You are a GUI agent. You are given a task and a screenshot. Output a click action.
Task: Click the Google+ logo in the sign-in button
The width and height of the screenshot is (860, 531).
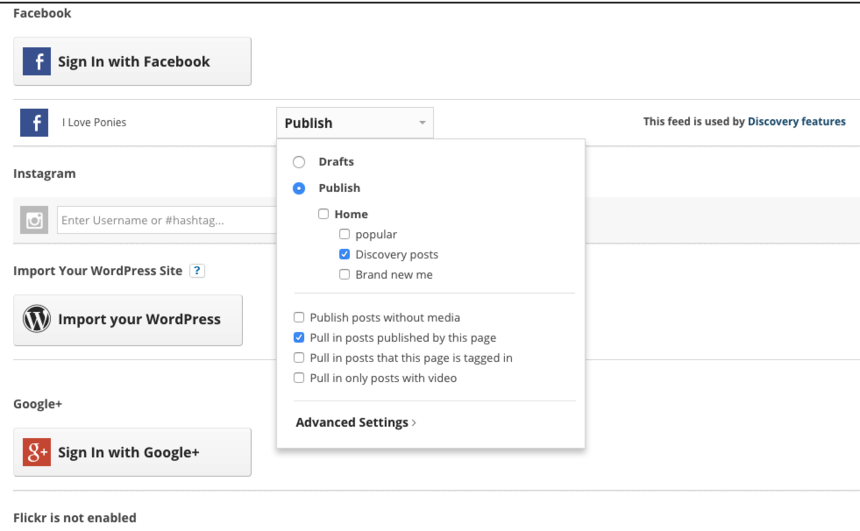pyautogui.click(x=37, y=453)
